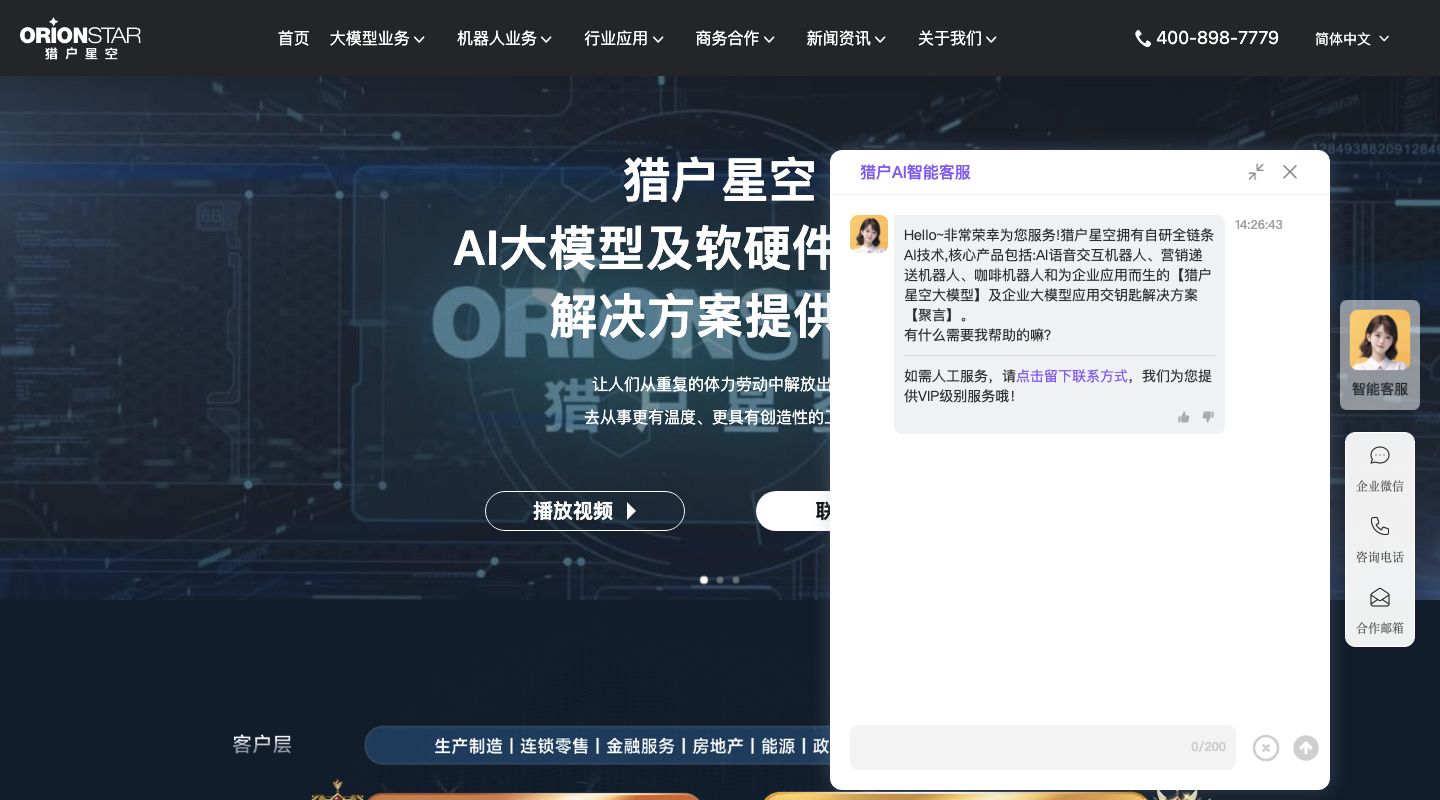Select the second carousel dot
This screenshot has width=1440, height=800.
pyautogui.click(x=720, y=580)
